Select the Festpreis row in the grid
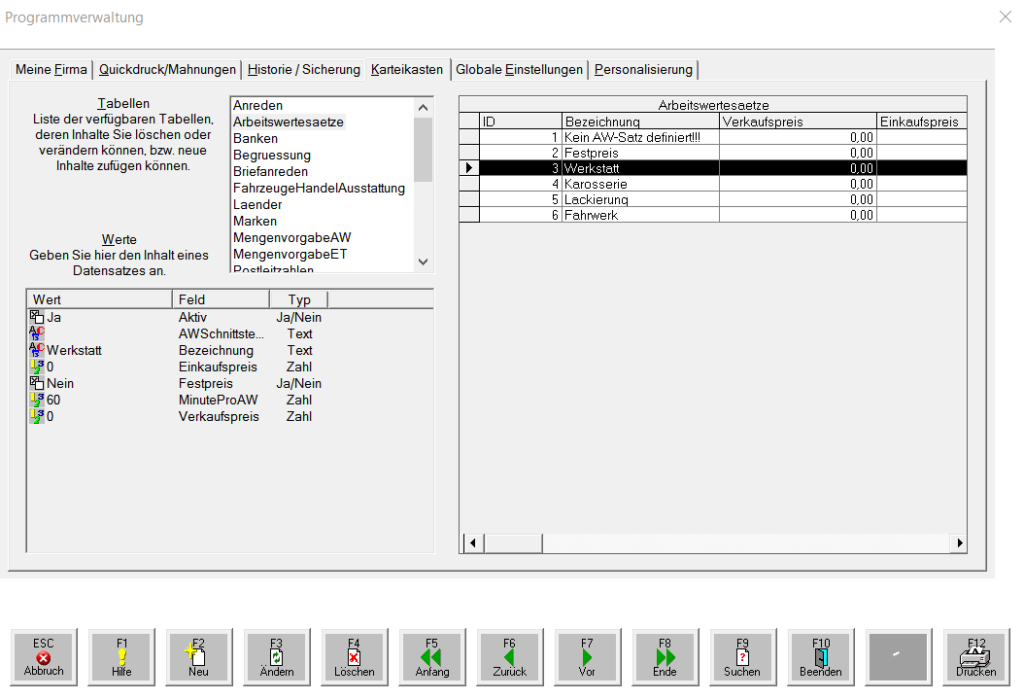This screenshot has width=1024, height=699. point(713,153)
